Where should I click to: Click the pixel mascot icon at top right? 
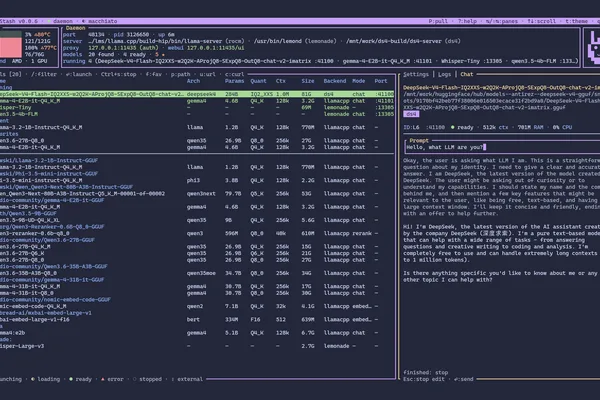593,48
